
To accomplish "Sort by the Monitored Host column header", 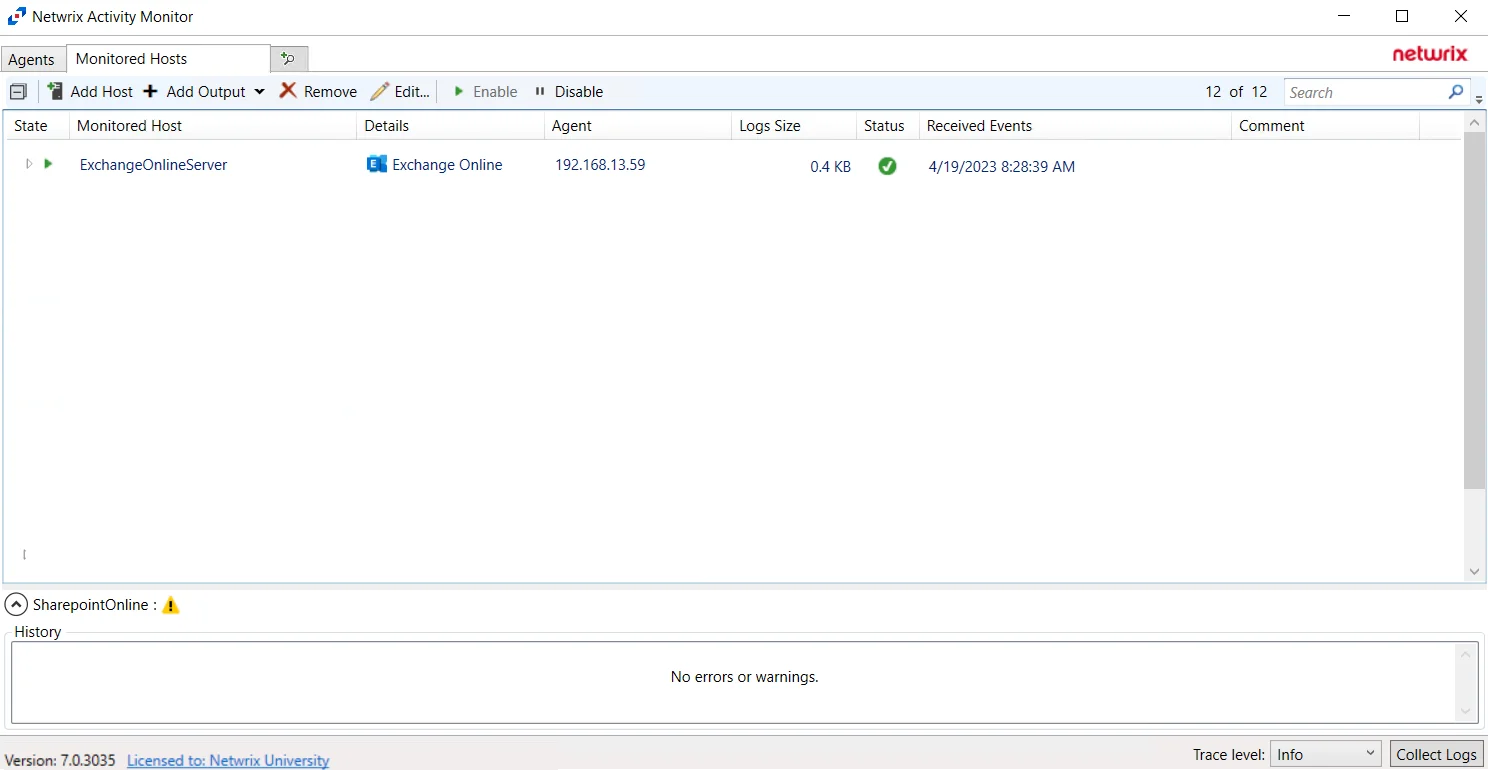I will coord(212,126).
